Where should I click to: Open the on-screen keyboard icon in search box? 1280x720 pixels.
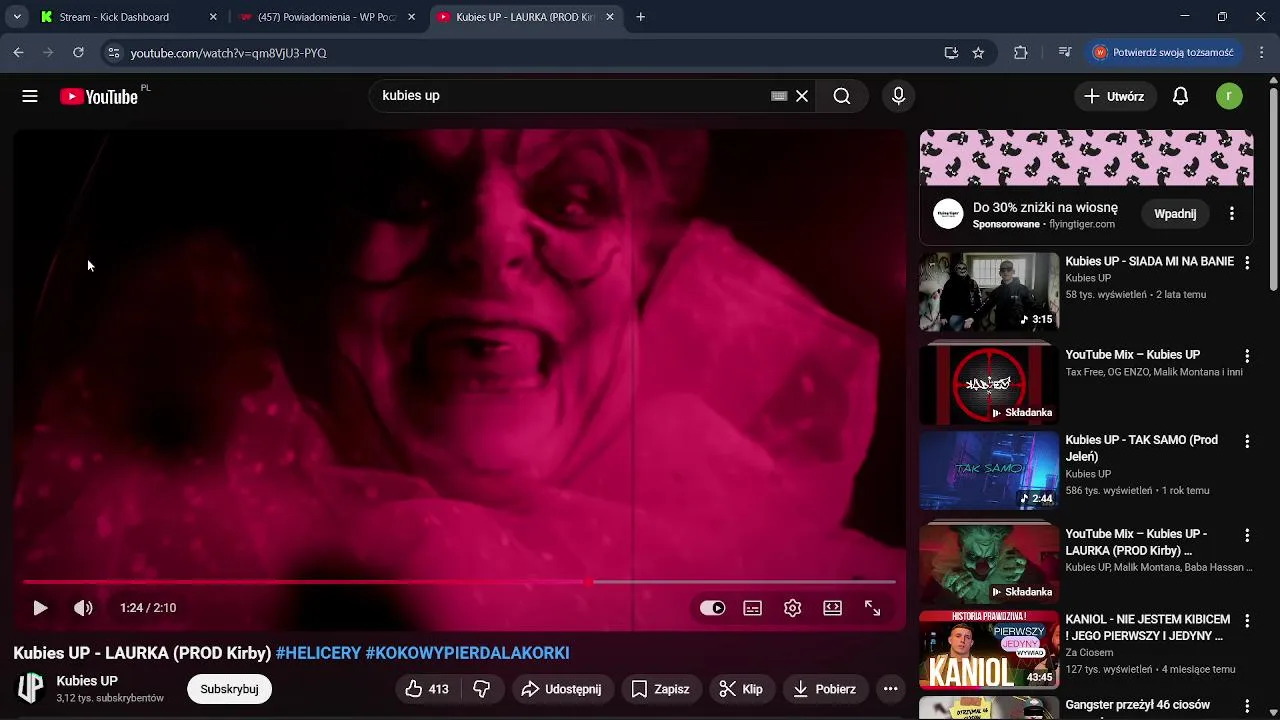point(779,96)
